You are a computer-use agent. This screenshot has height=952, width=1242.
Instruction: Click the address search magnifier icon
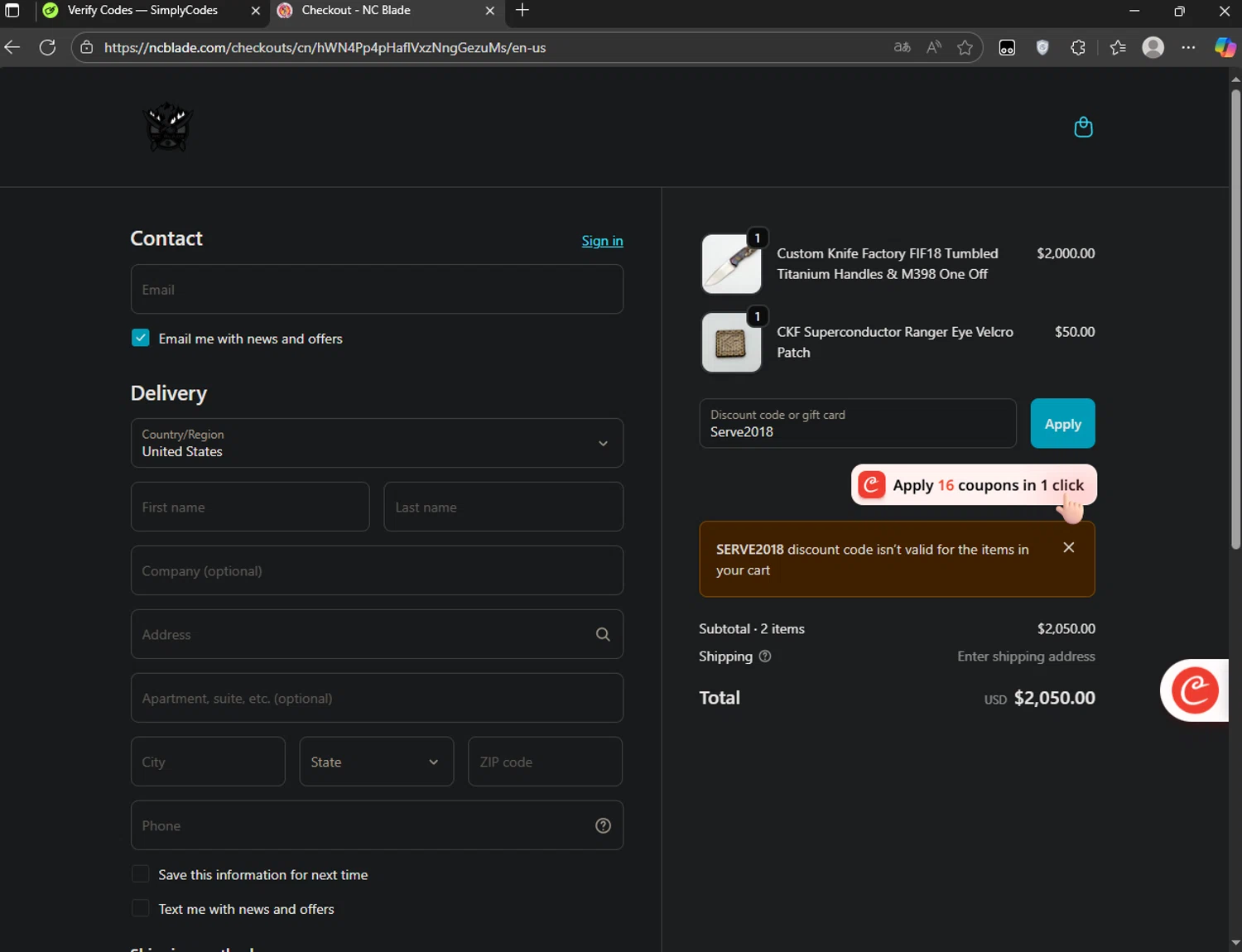click(x=603, y=634)
